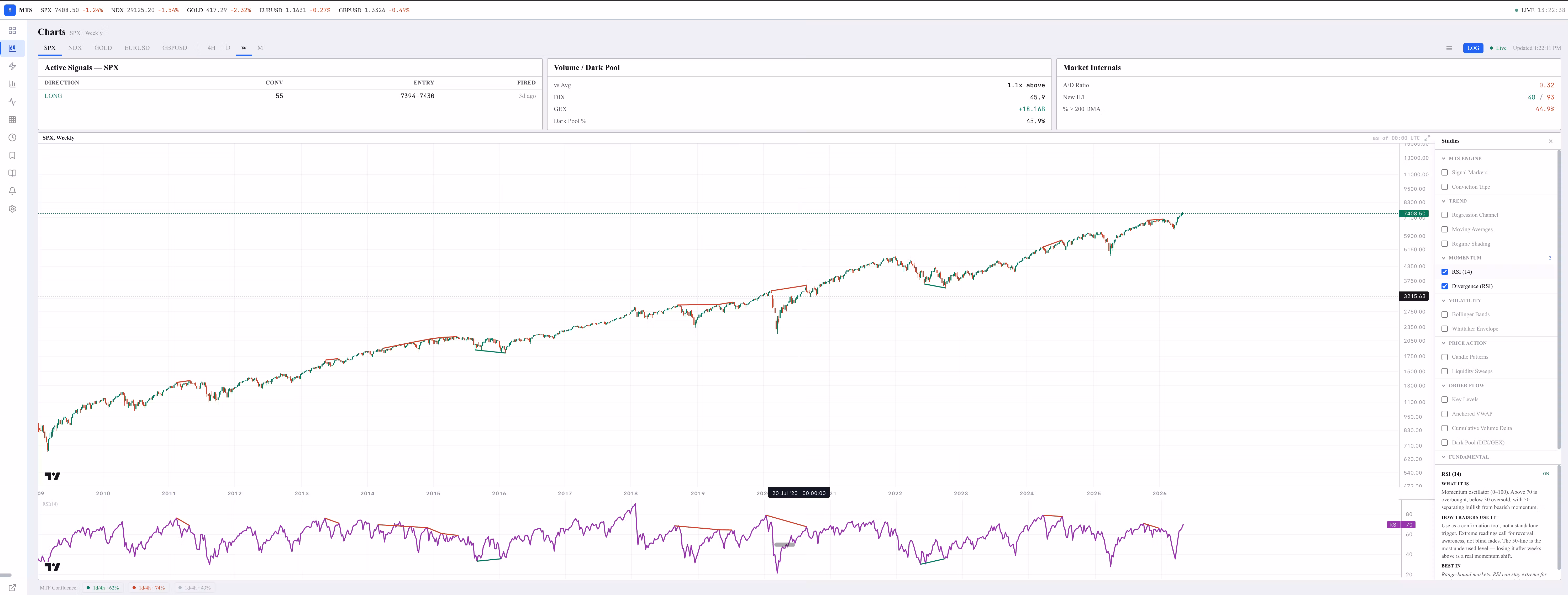
Task: Switch to the GOLD symbol tab
Action: point(103,48)
